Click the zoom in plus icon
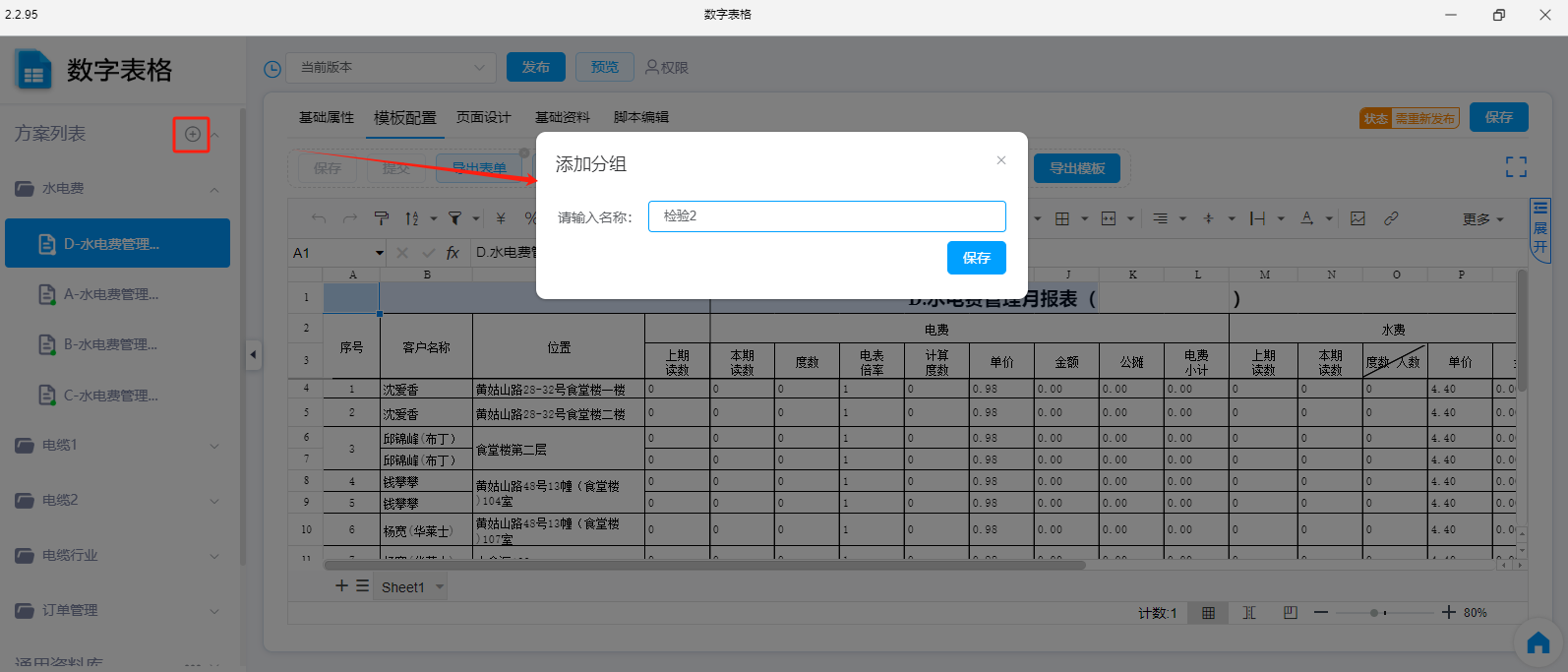The height and width of the screenshot is (672, 1568). [x=1448, y=612]
